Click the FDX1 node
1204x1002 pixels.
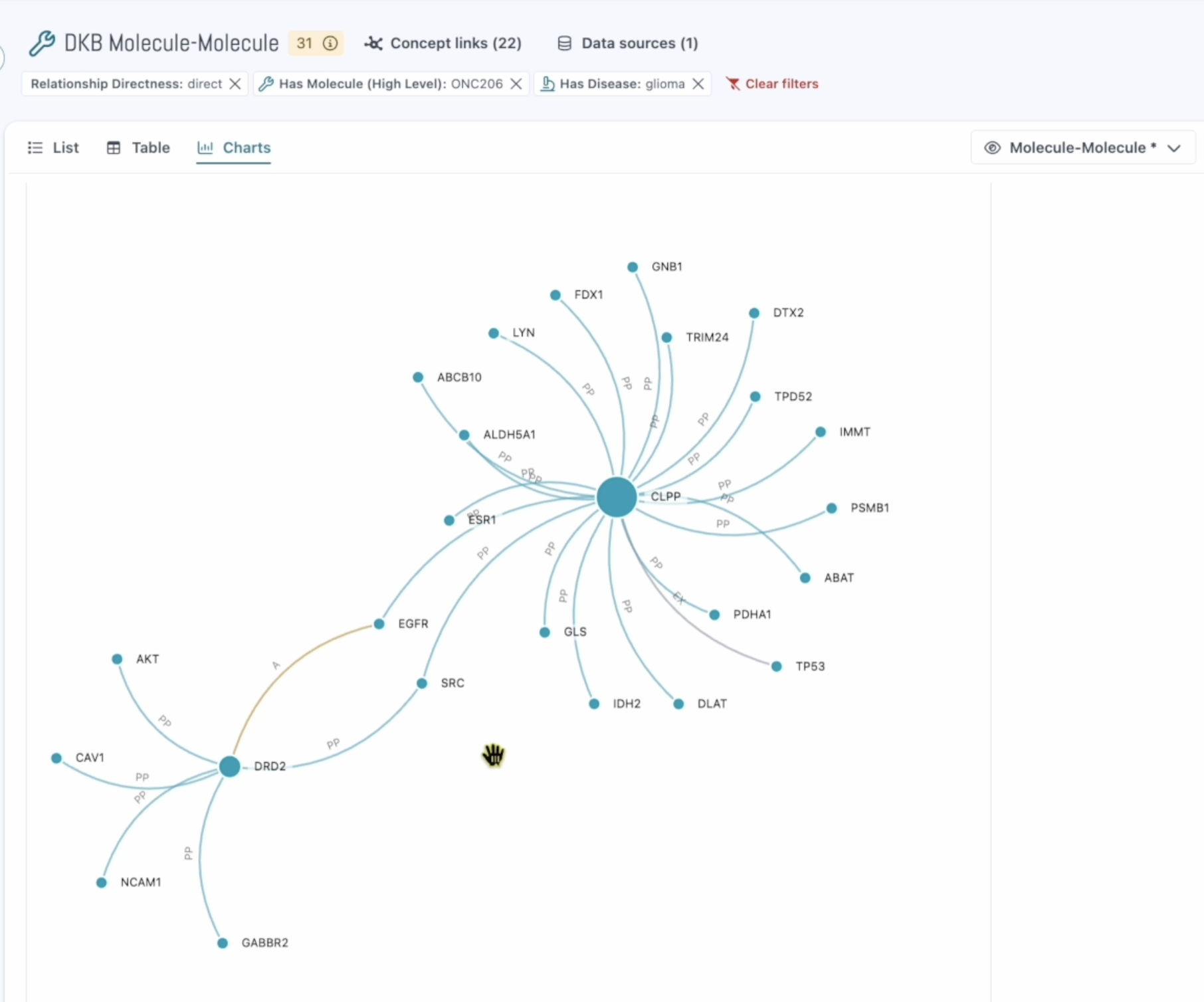click(x=555, y=295)
